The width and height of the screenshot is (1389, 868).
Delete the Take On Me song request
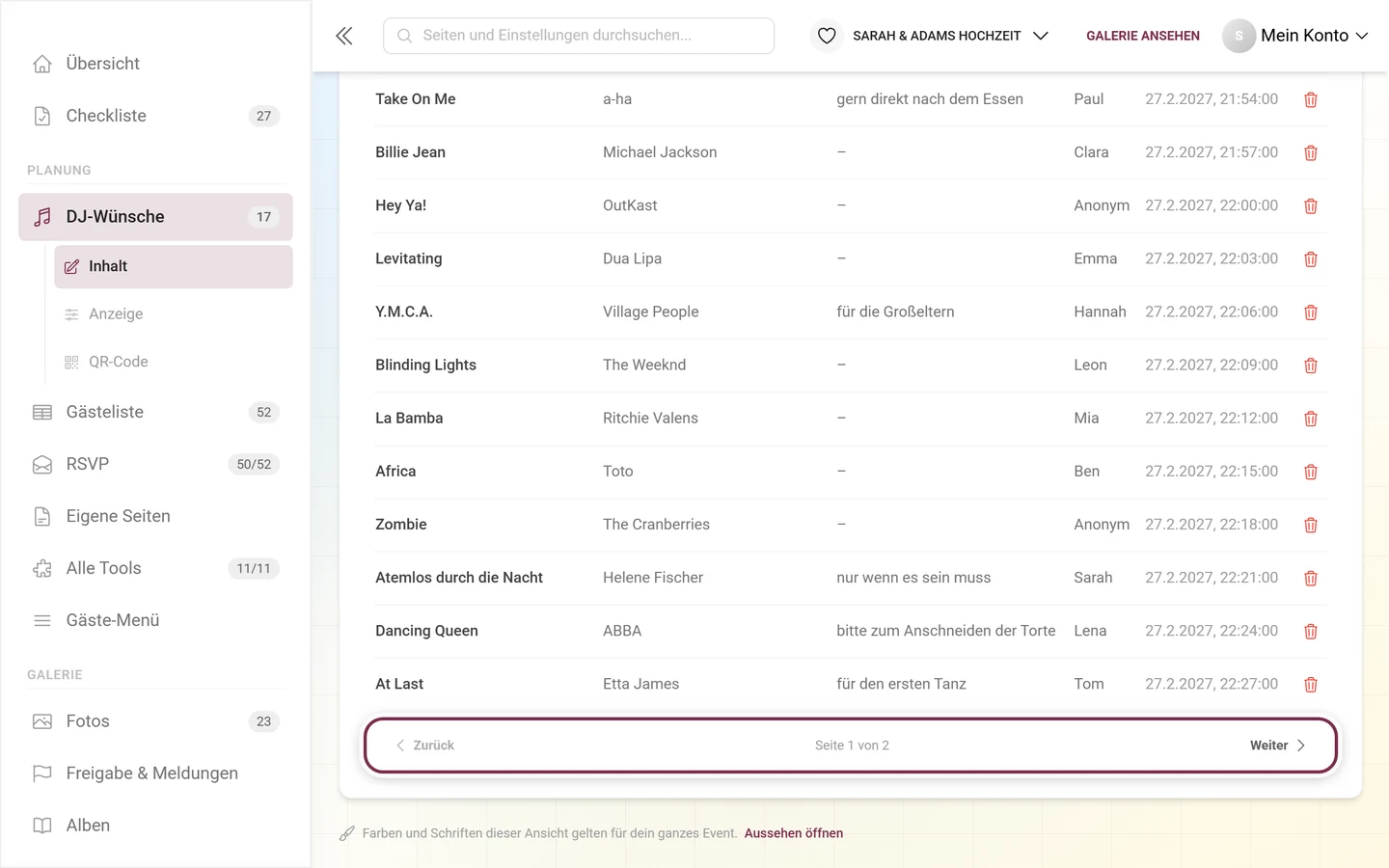coord(1311,99)
